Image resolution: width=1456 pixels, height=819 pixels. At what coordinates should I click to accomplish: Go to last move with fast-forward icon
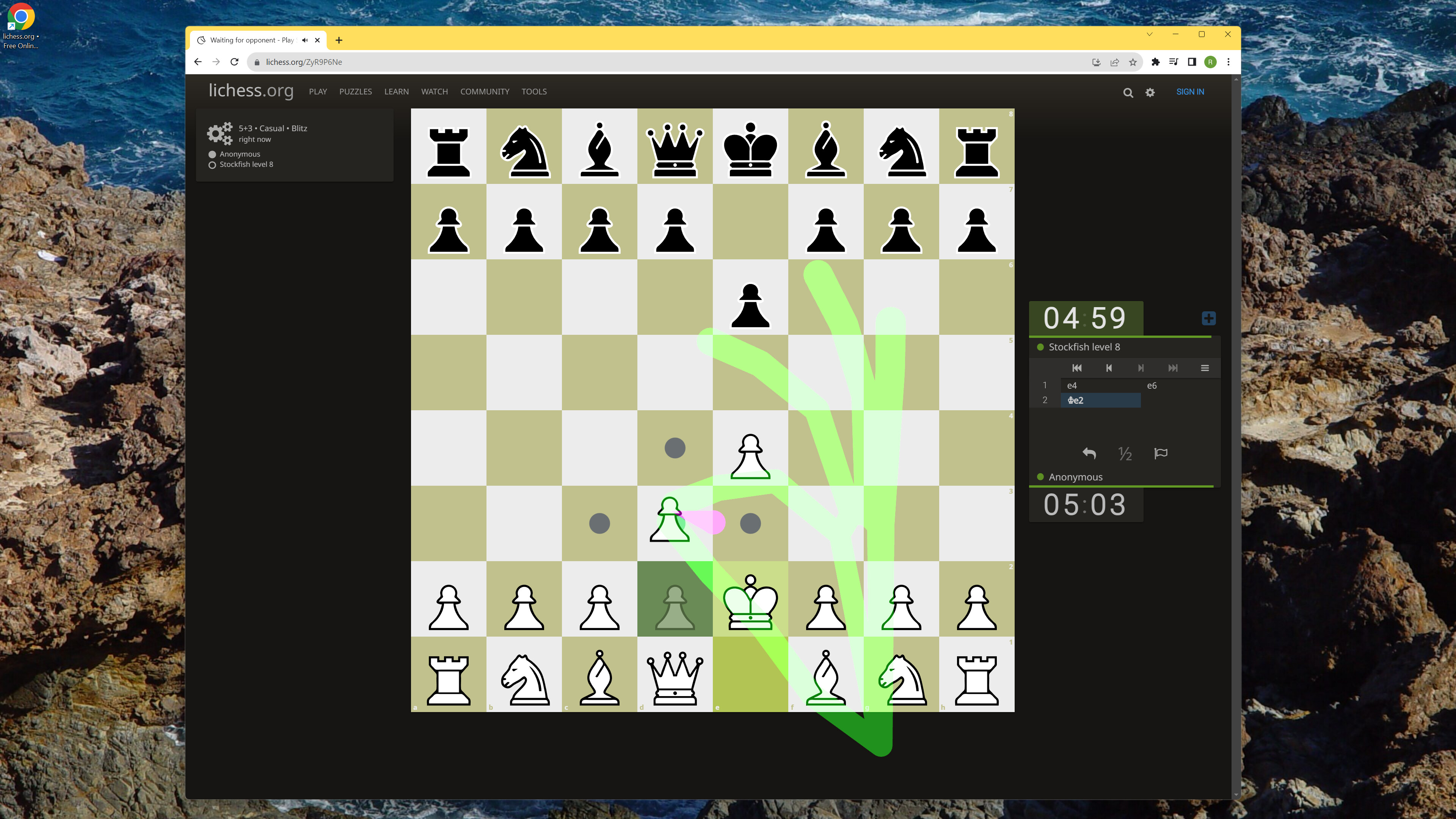(x=1173, y=367)
